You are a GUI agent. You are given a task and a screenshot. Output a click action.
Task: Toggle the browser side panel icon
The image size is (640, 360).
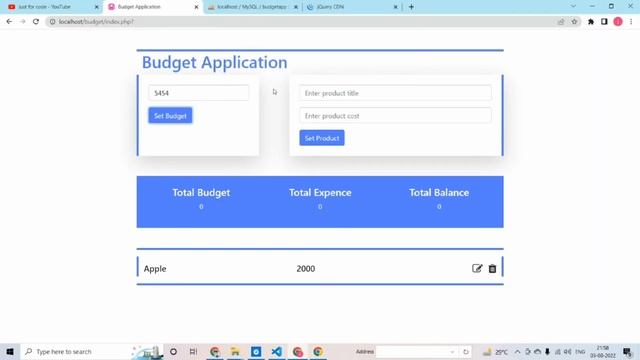point(604,22)
